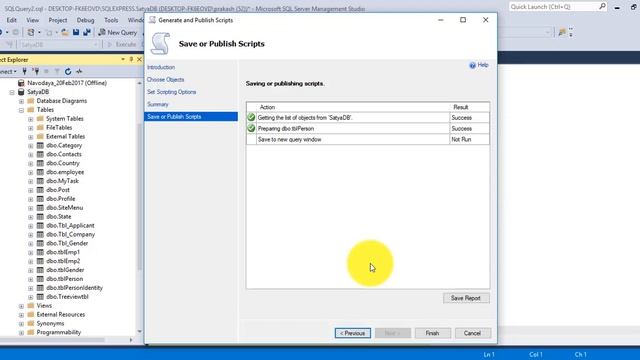Click Save Report button
Screen dimensions: 640x360
coord(466,298)
